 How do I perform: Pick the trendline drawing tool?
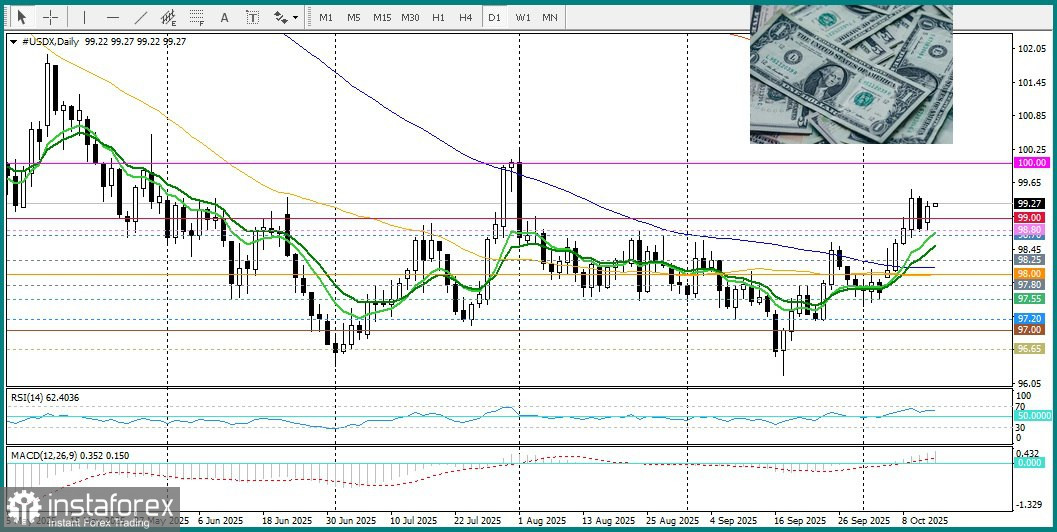pos(141,18)
